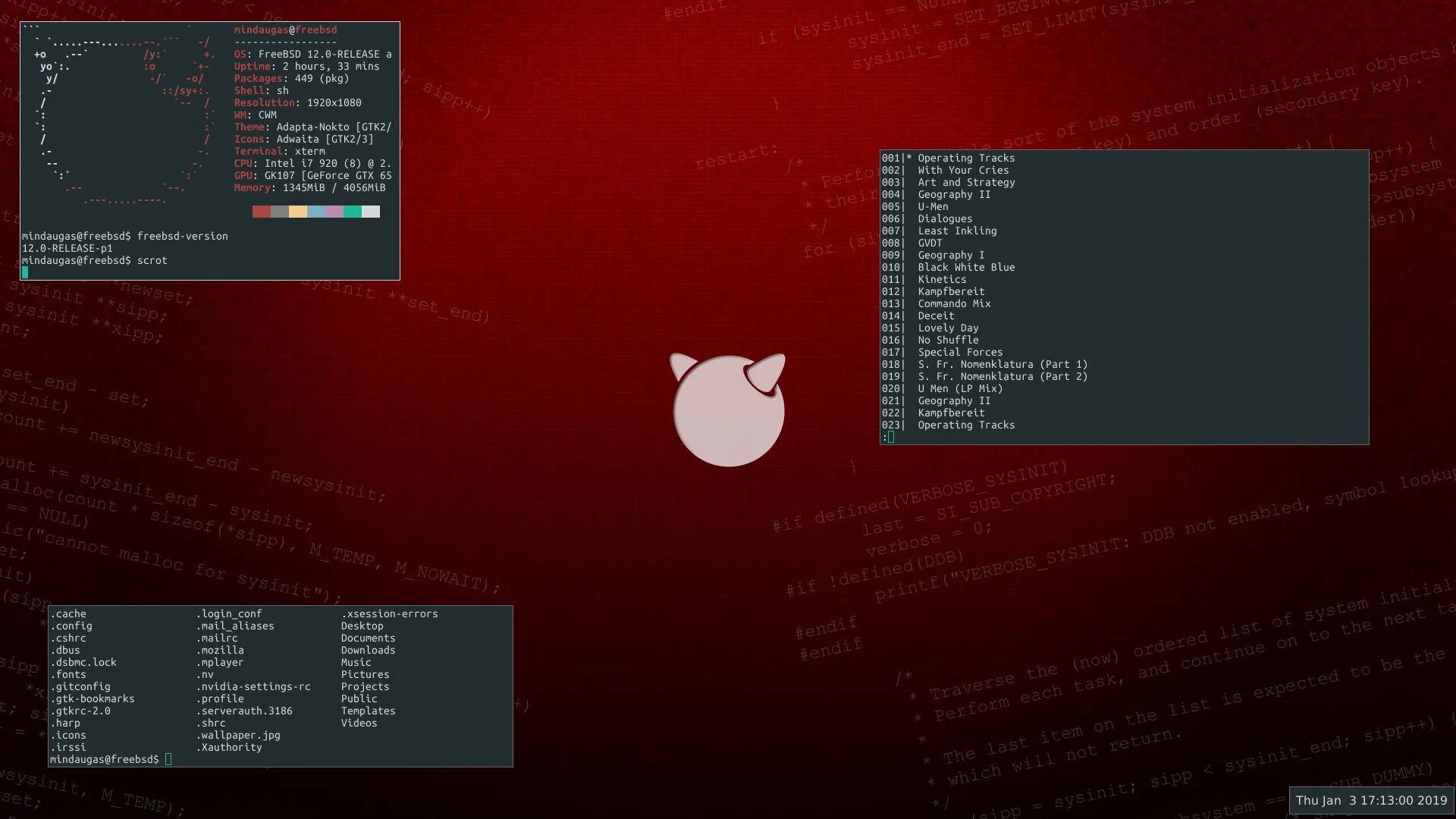This screenshot has height=819, width=1456.
Task: Click the green color block in neofetch palette
Action: click(x=353, y=212)
